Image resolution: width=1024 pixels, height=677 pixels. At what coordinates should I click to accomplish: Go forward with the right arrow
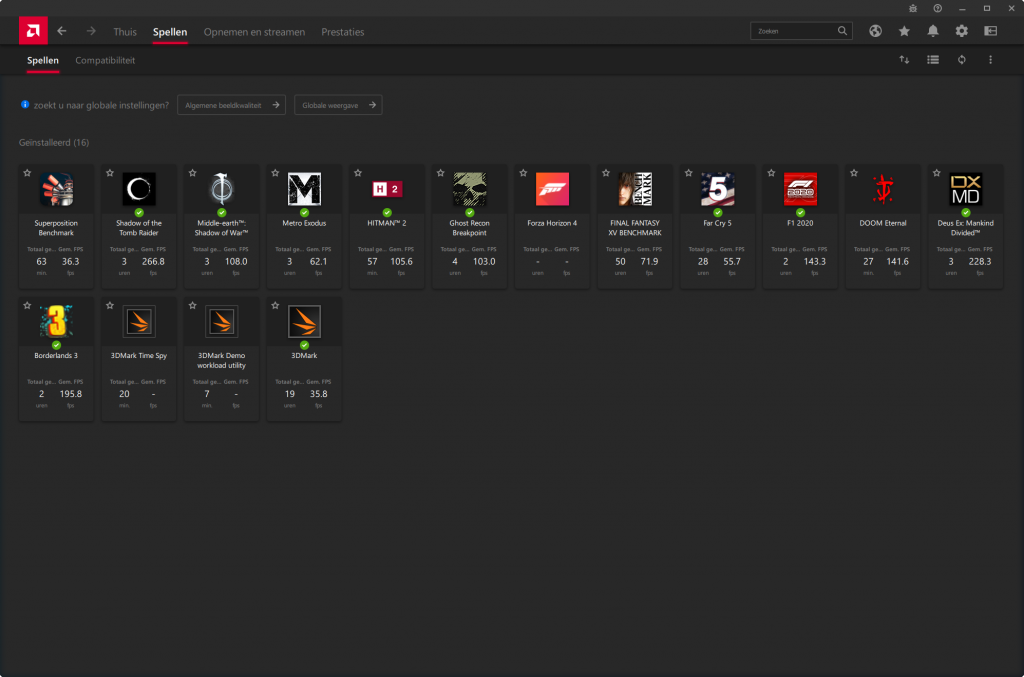tap(91, 31)
